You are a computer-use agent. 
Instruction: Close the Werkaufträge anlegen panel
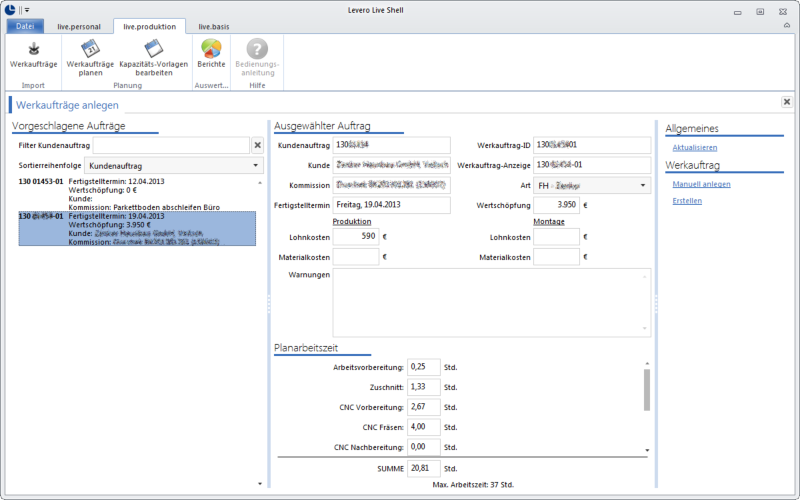pos(787,102)
